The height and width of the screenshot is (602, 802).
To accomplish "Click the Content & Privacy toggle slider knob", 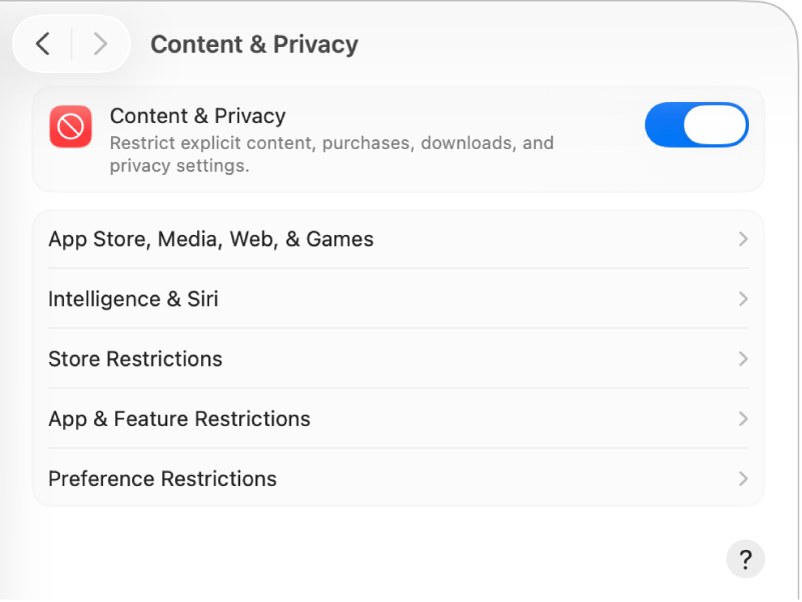I will click(x=718, y=125).
